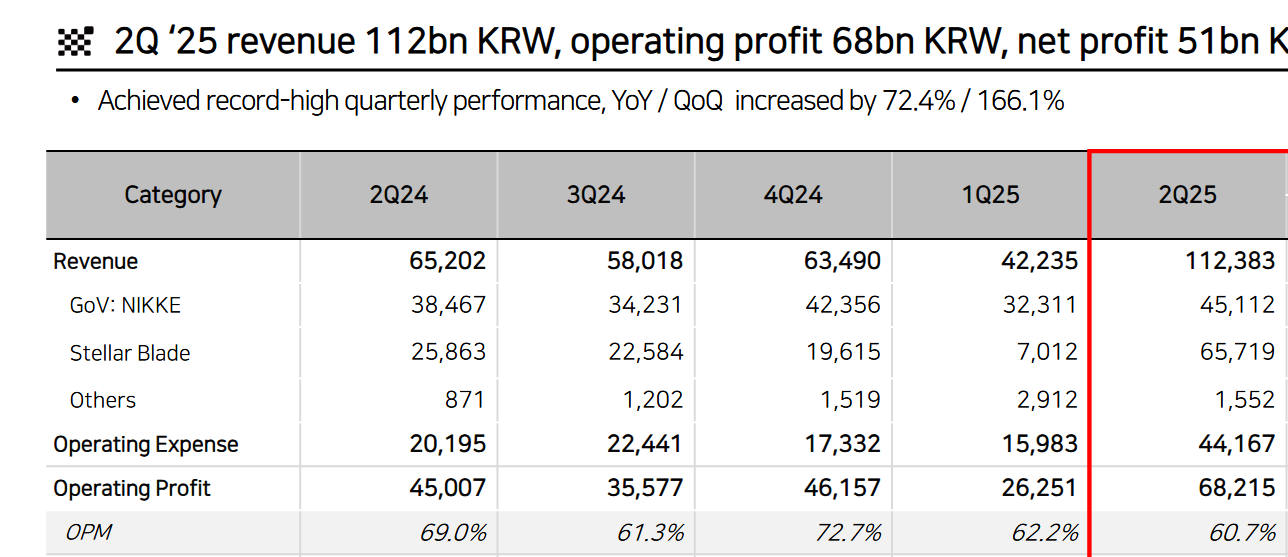Click the OPM value 61.3%
The width and height of the screenshot is (1288, 557).
(651, 533)
